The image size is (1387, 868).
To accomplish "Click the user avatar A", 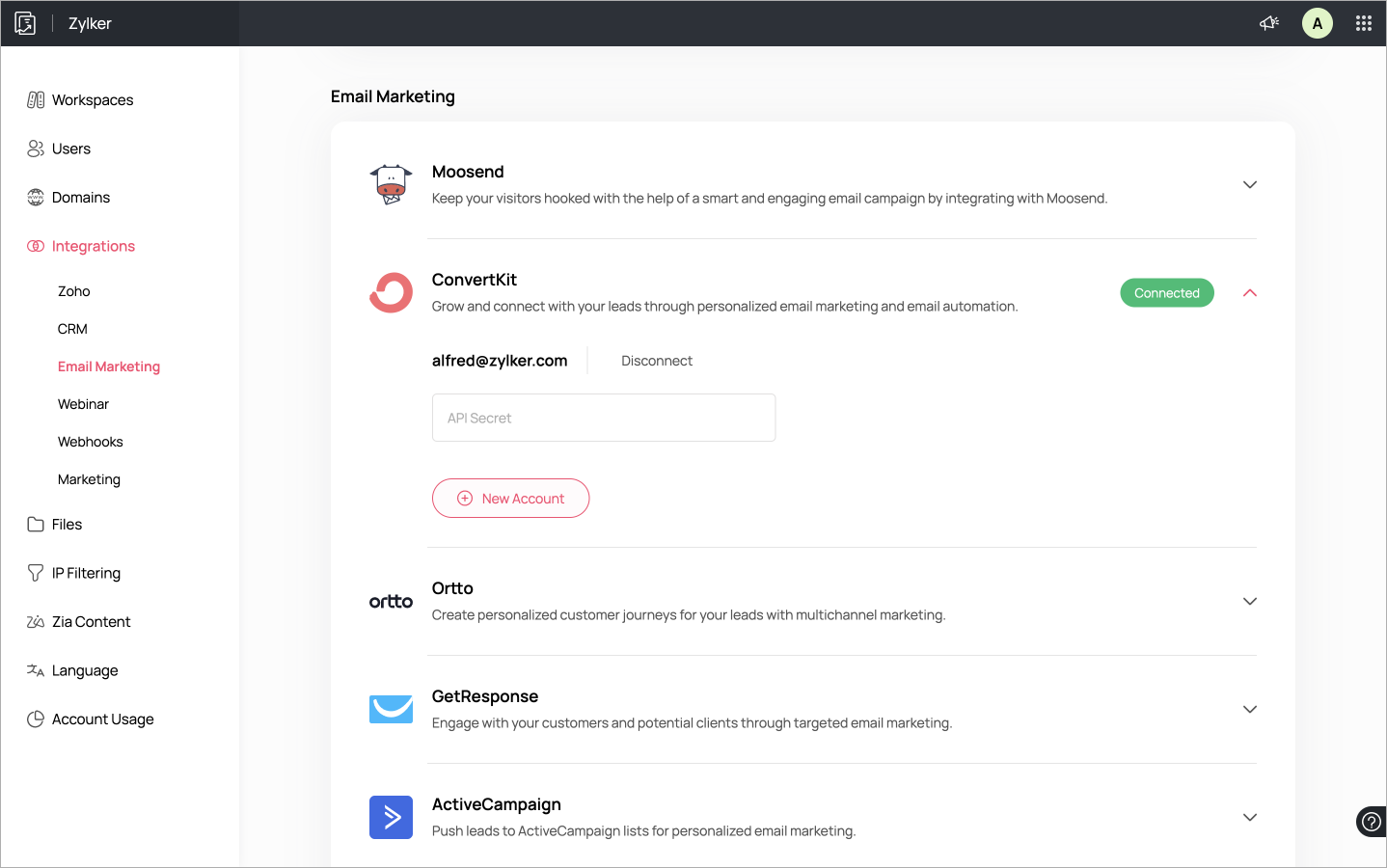I will click(1318, 23).
